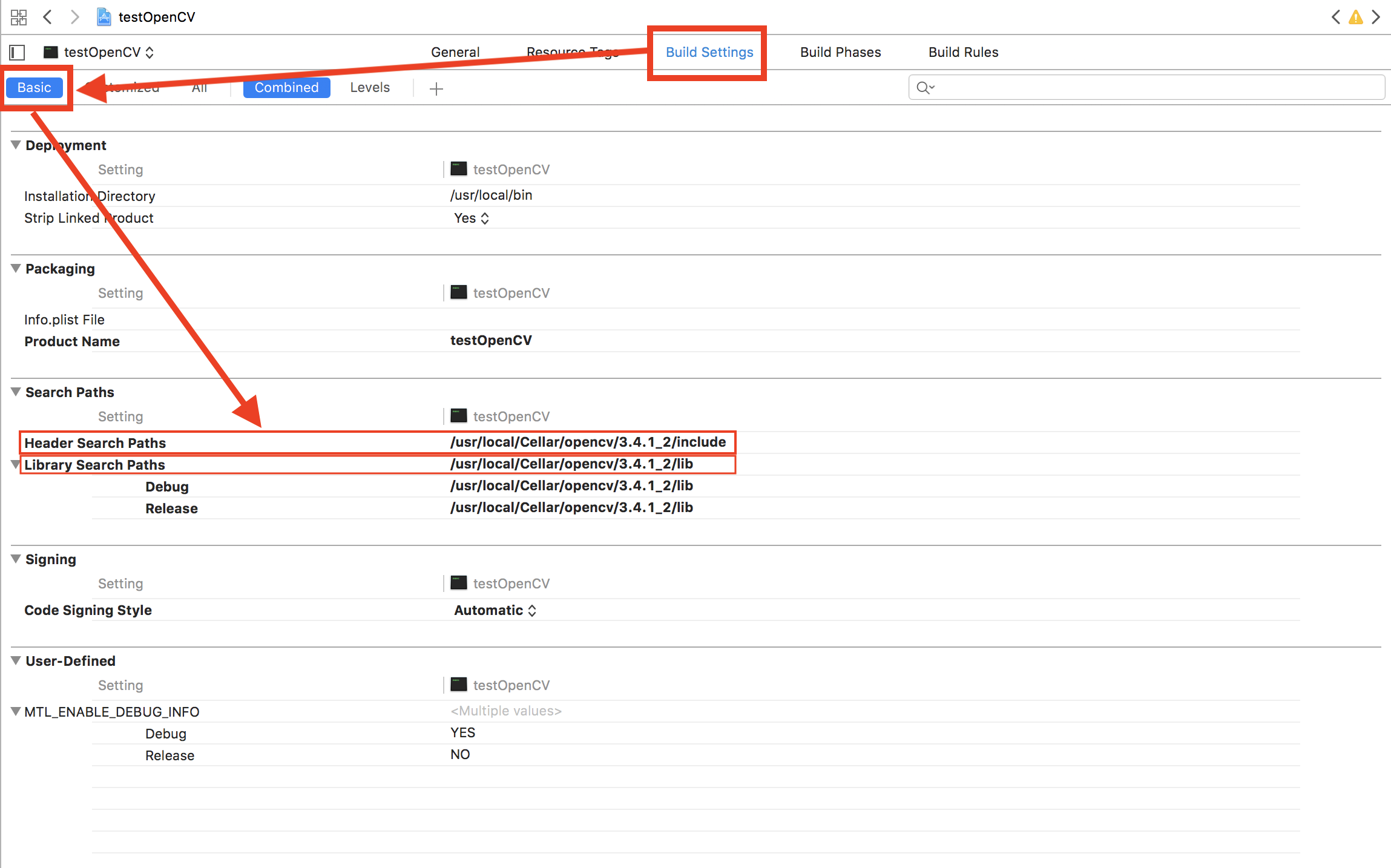Collapse the Library Search Paths row
The height and width of the screenshot is (868, 1391).
pyautogui.click(x=16, y=464)
